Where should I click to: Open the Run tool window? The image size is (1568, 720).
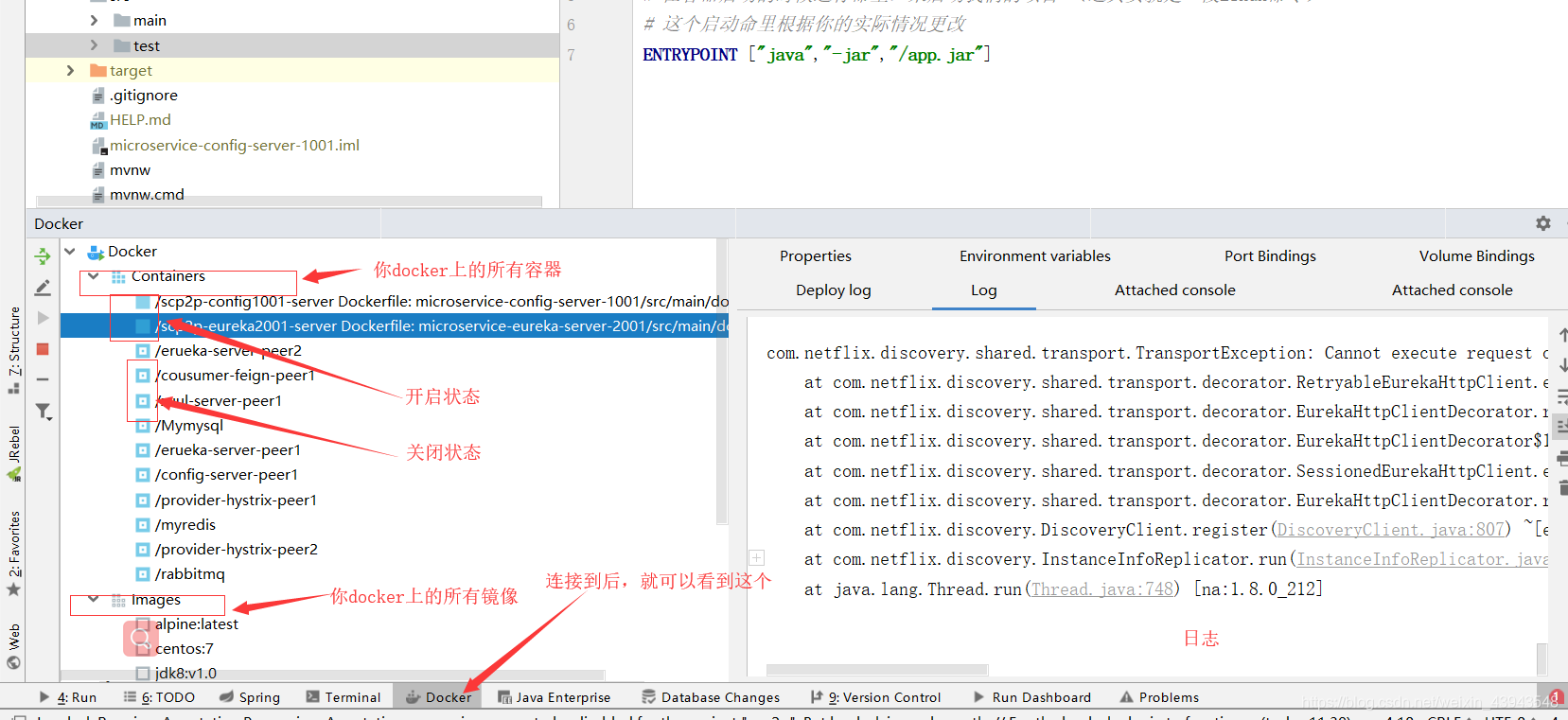tap(68, 697)
